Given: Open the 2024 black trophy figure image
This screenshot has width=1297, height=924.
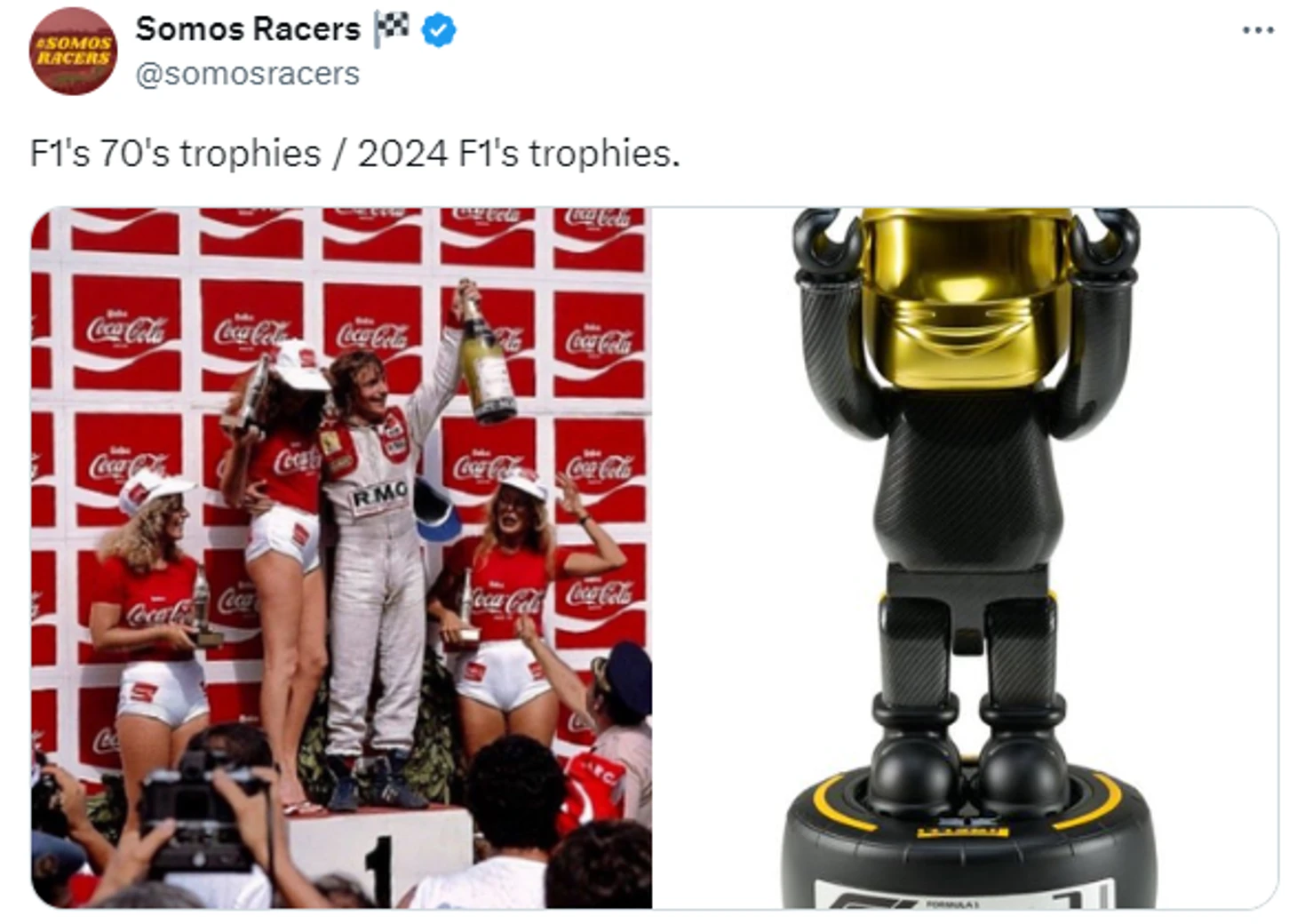Looking at the screenshot, I should 967,558.
